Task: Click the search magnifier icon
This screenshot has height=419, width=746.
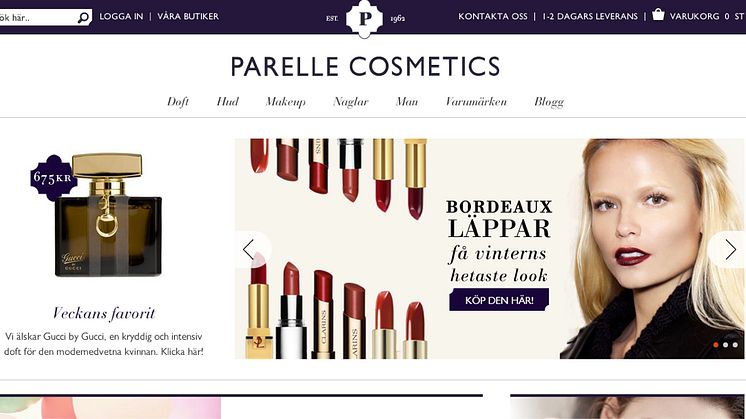Action: coord(83,18)
